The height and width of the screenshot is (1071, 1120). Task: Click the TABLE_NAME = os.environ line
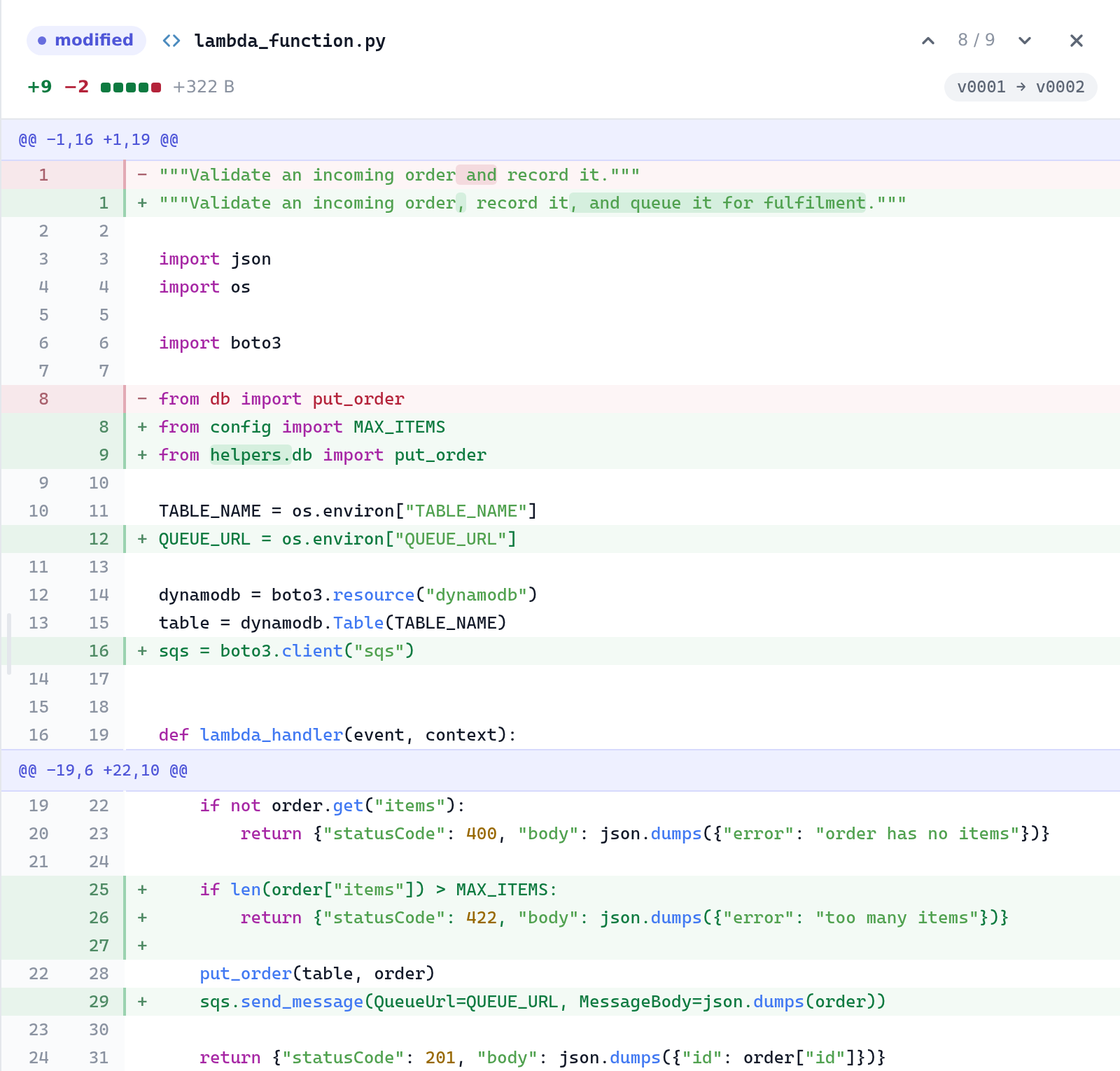pos(560,511)
